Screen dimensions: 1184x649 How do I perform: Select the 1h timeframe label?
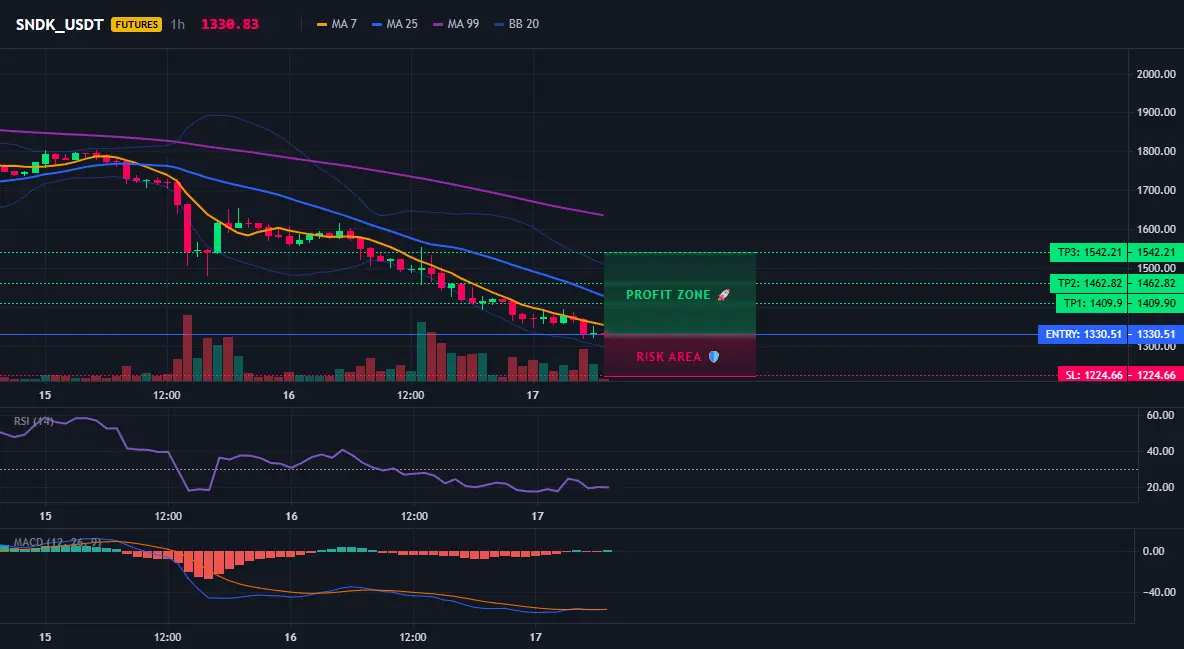point(177,24)
